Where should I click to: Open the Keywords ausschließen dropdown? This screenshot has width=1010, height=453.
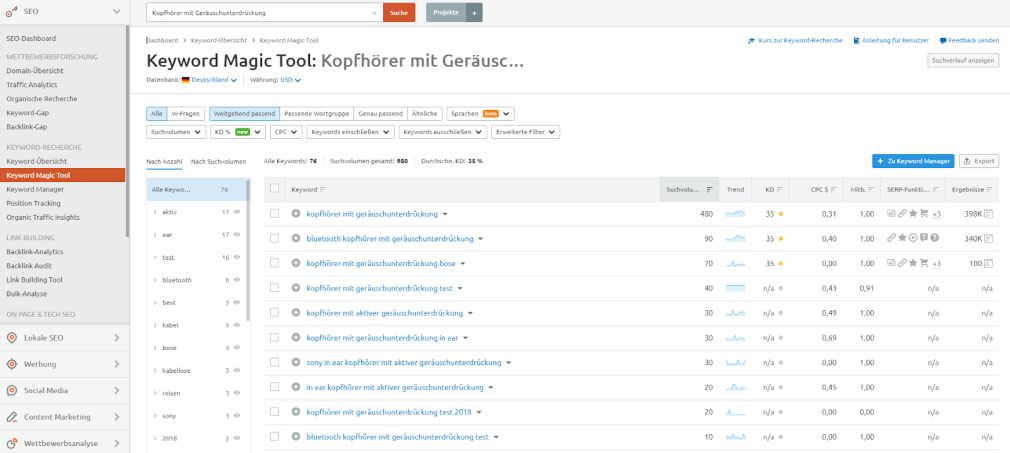click(443, 132)
